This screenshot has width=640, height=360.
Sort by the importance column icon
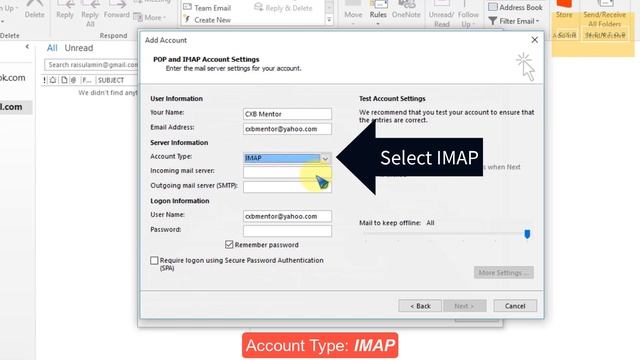[44, 80]
